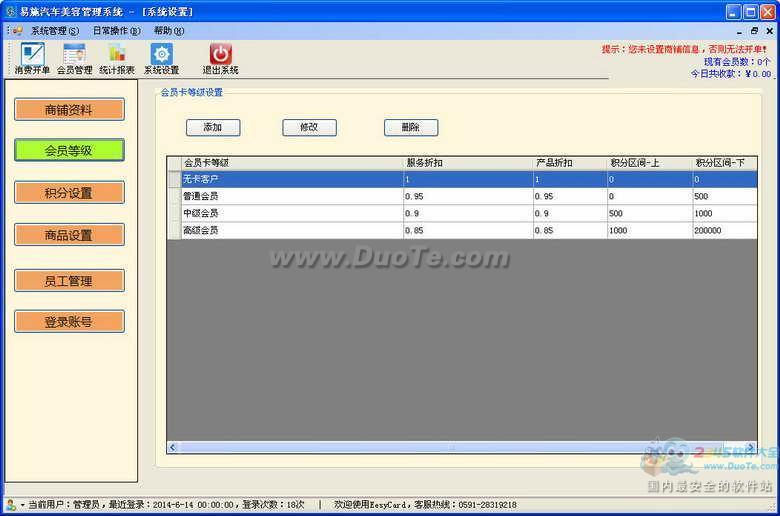Click the 客服热线 text in status bar
The width and height of the screenshot is (780, 516).
(x=466, y=505)
